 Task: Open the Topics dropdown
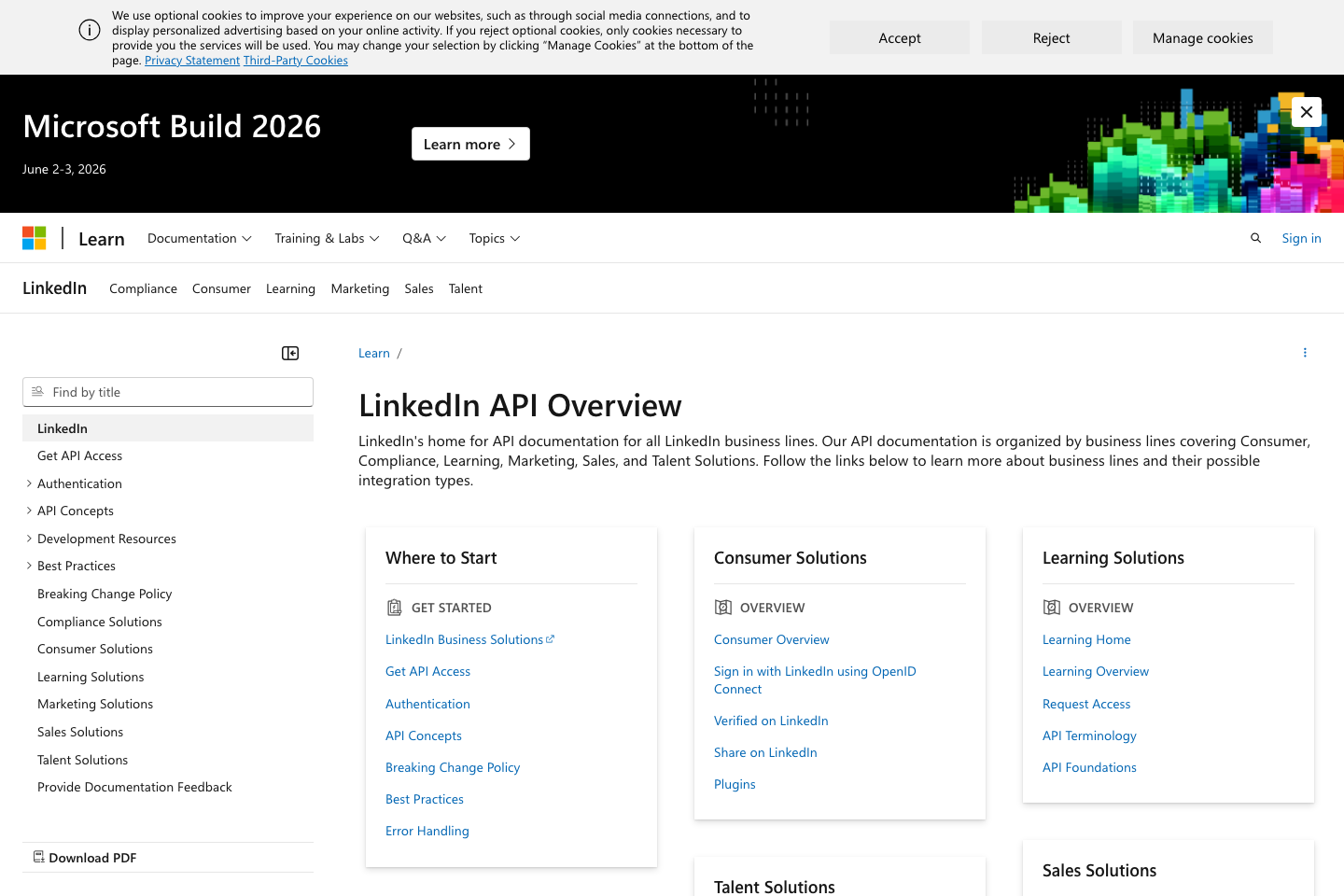pos(494,238)
